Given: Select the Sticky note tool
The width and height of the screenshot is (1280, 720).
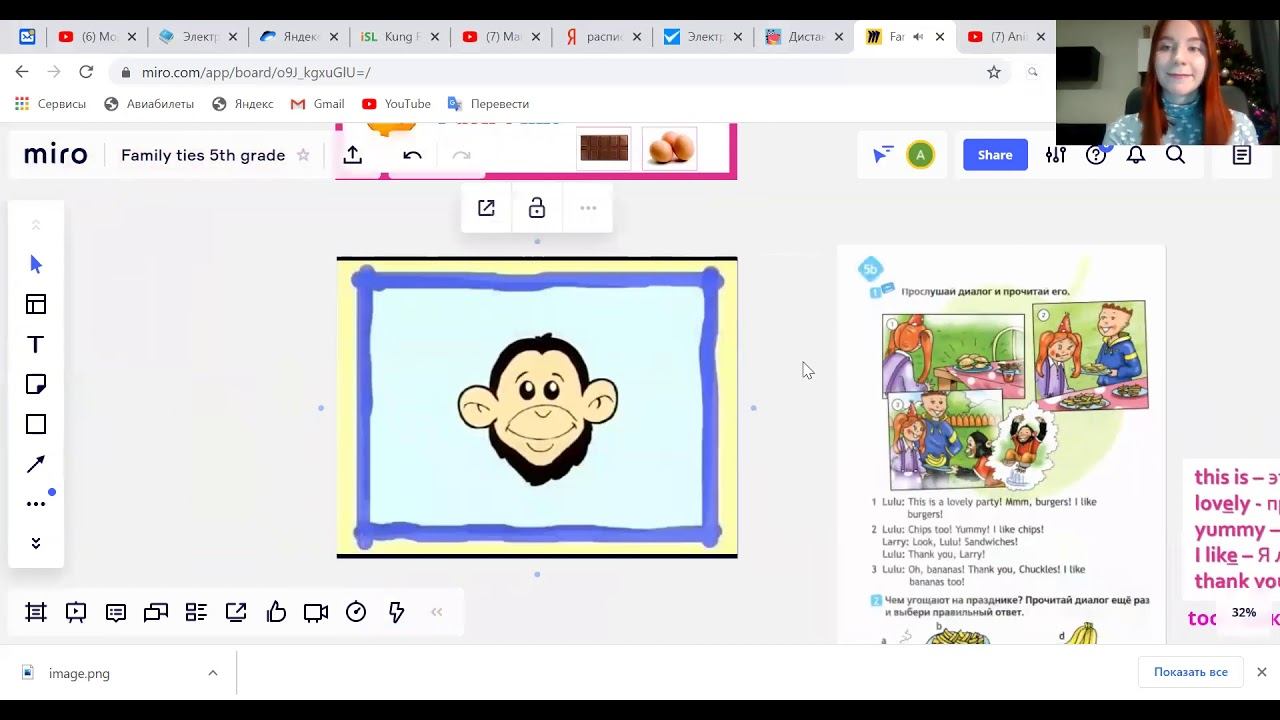Looking at the screenshot, I should (36, 384).
